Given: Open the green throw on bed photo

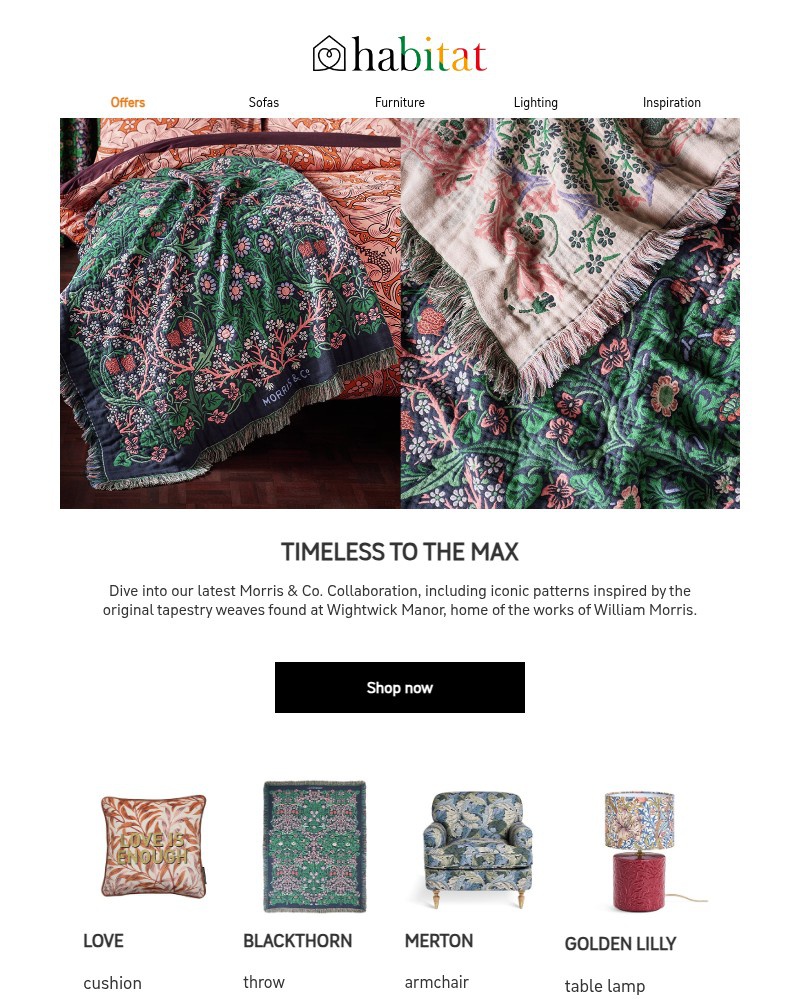Looking at the screenshot, I should (x=230, y=313).
